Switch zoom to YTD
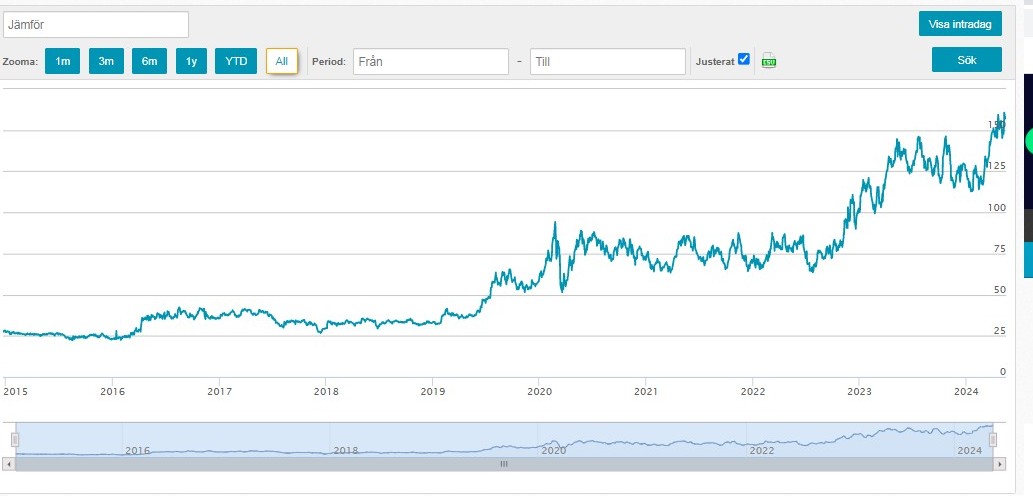The width and height of the screenshot is (1033, 496). [236, 61]
